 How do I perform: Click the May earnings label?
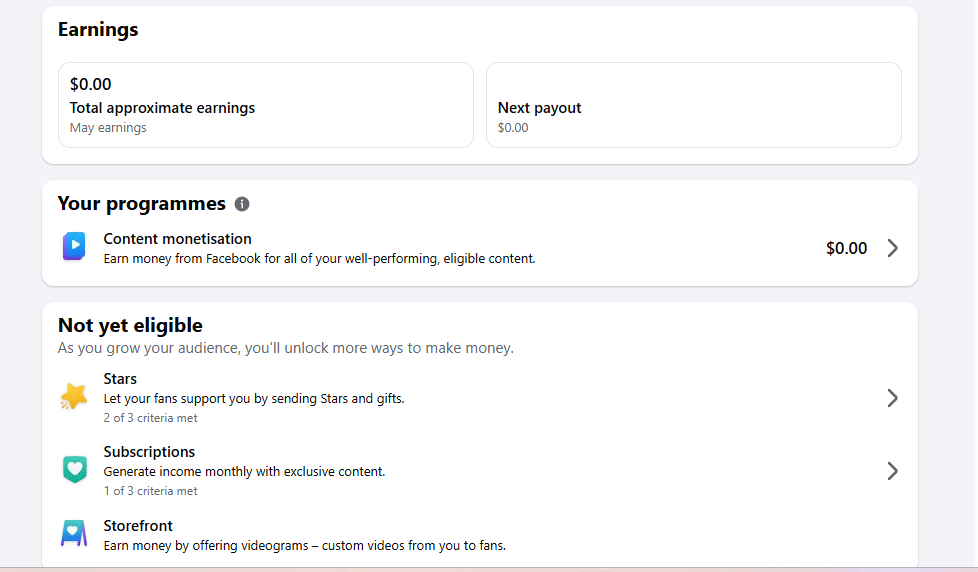point(108,128)
